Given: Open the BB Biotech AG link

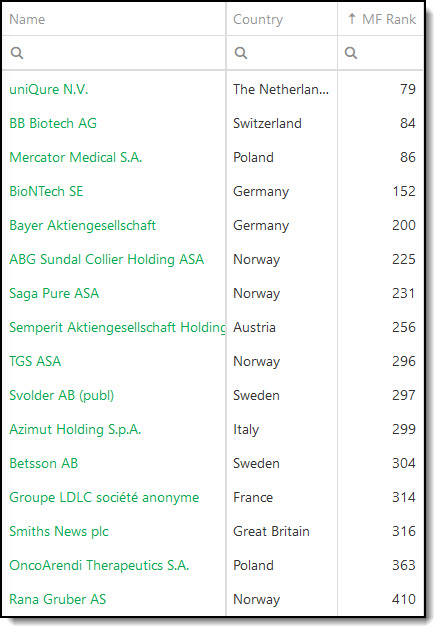Looking at the screenshot, I should (53, 123).
